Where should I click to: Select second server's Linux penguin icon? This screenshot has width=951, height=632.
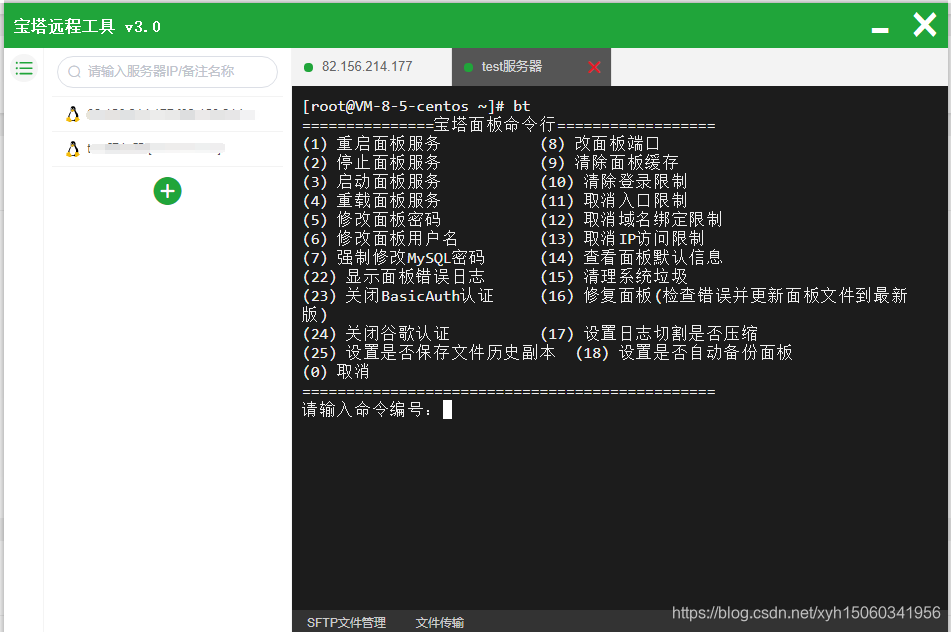(73, 149)
